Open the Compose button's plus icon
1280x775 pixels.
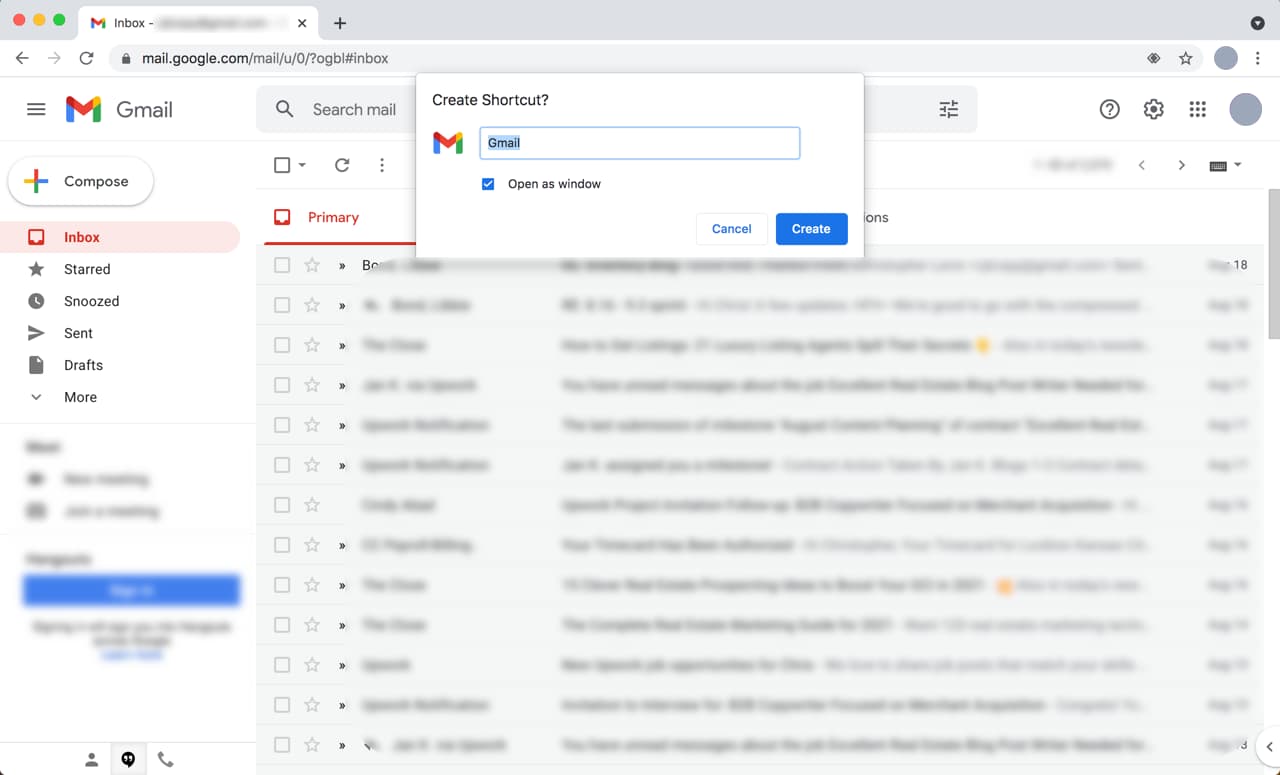36,181
